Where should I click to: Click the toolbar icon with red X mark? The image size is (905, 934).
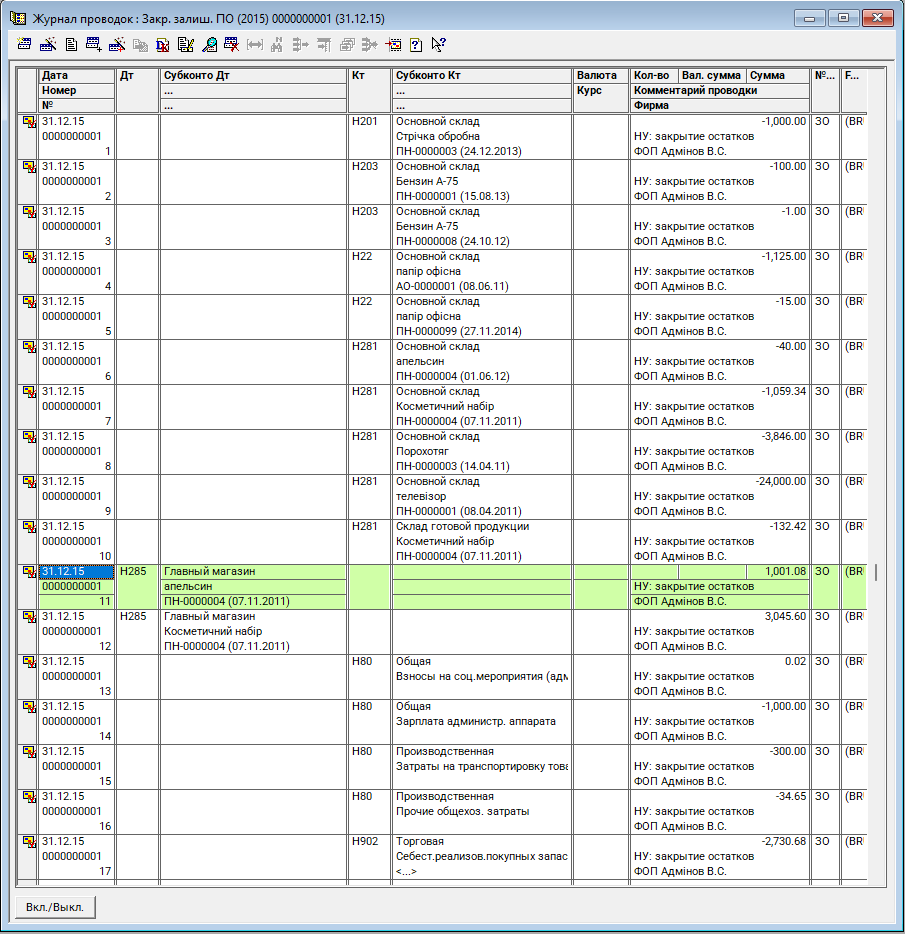tap(231, 44)
